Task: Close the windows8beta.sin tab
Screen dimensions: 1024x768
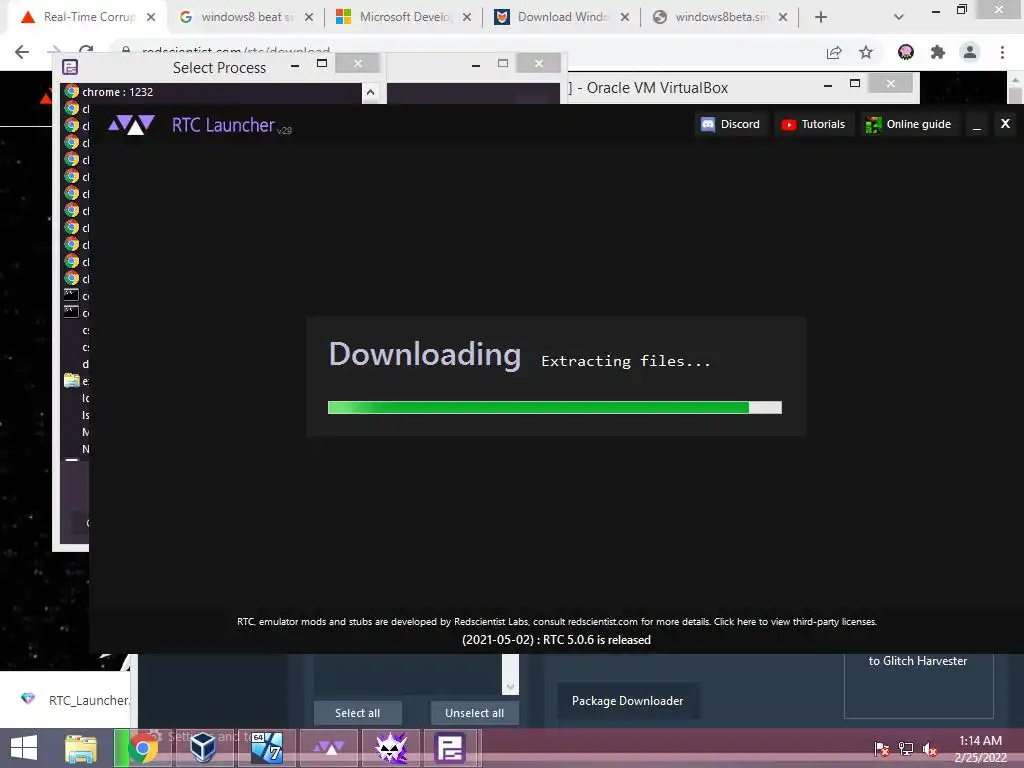Action: pyautogui.click(x=783, y=18)
